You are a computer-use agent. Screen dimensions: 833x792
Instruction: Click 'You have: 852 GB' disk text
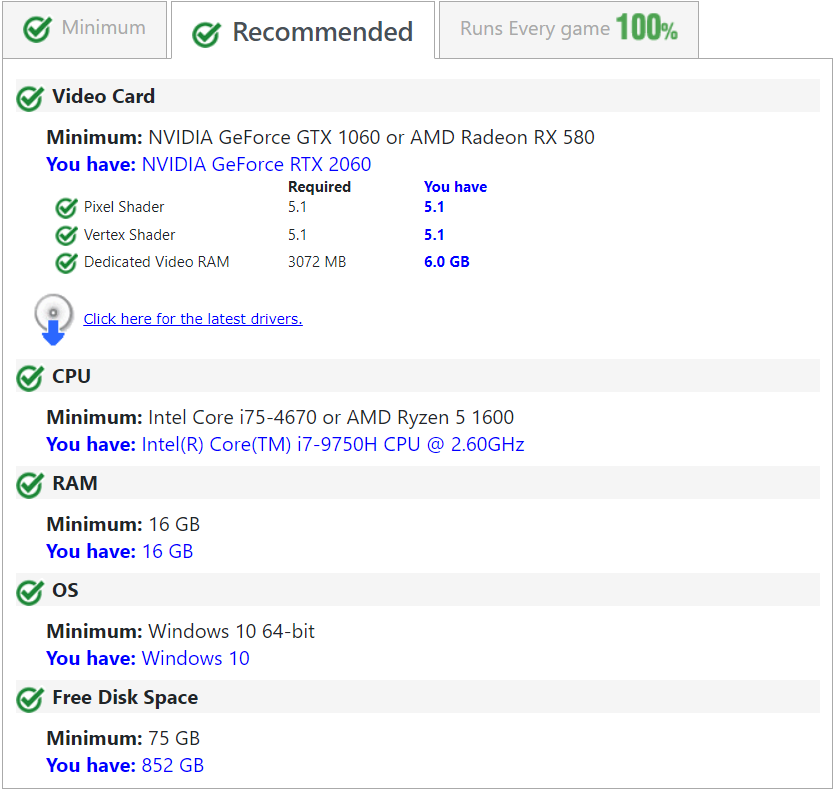click(x=125, y=765)
